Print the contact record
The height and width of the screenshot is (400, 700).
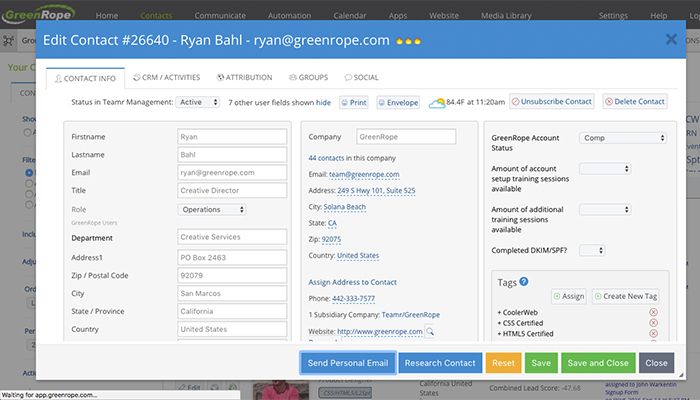click(x=354, y=102)
